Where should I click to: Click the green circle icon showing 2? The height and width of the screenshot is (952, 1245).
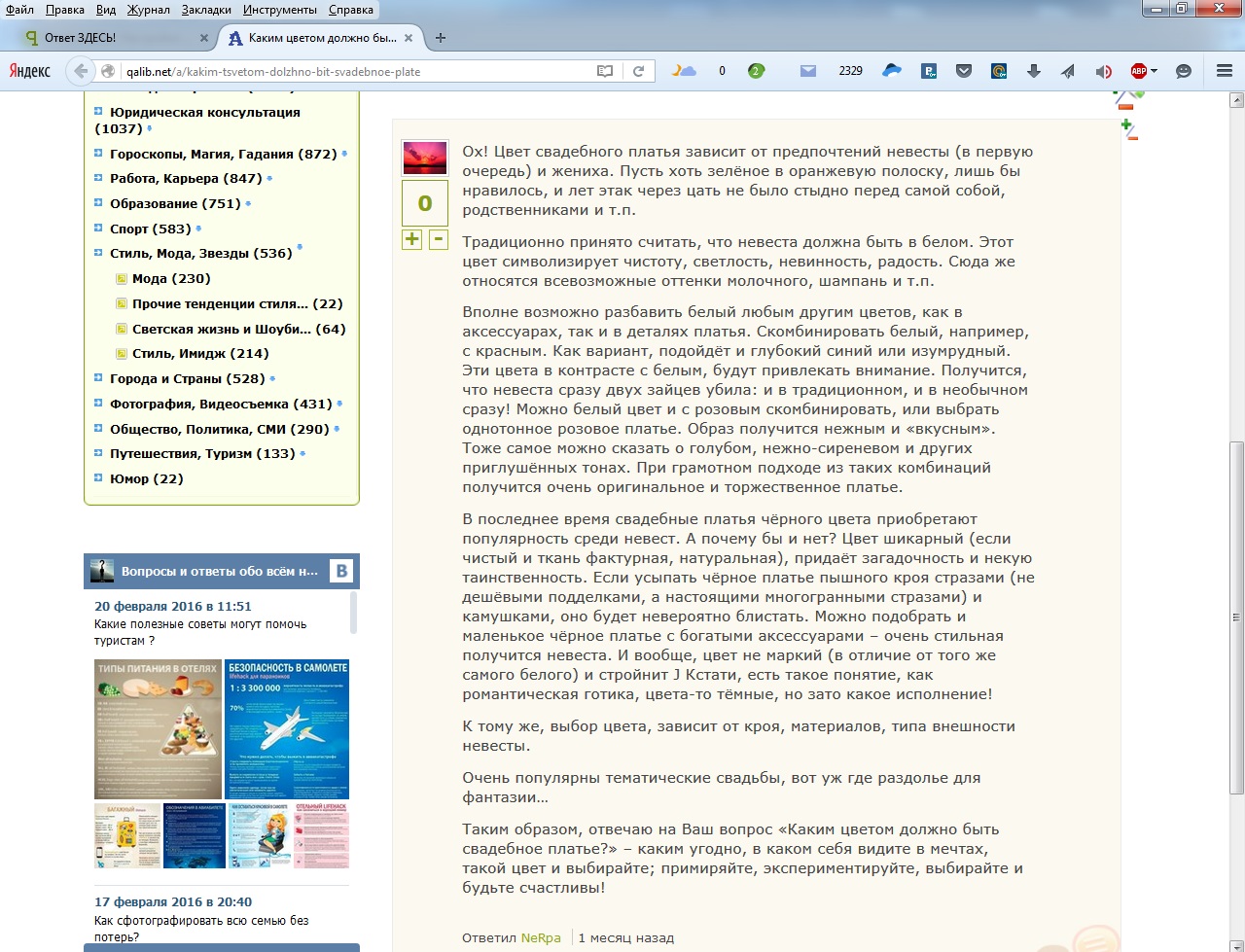click(756, 71)
